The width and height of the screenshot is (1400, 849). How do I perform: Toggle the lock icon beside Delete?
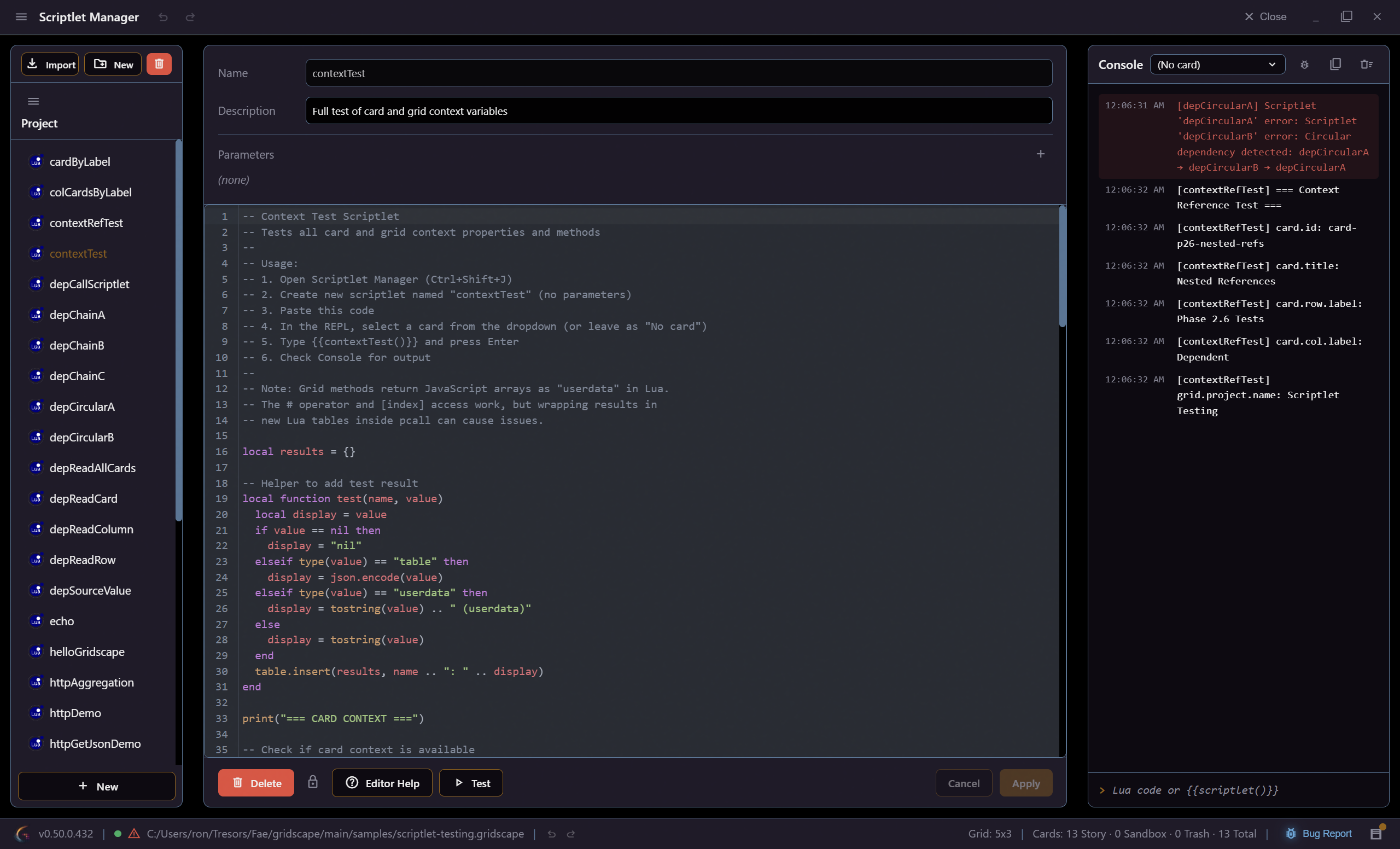coord(312,782)
